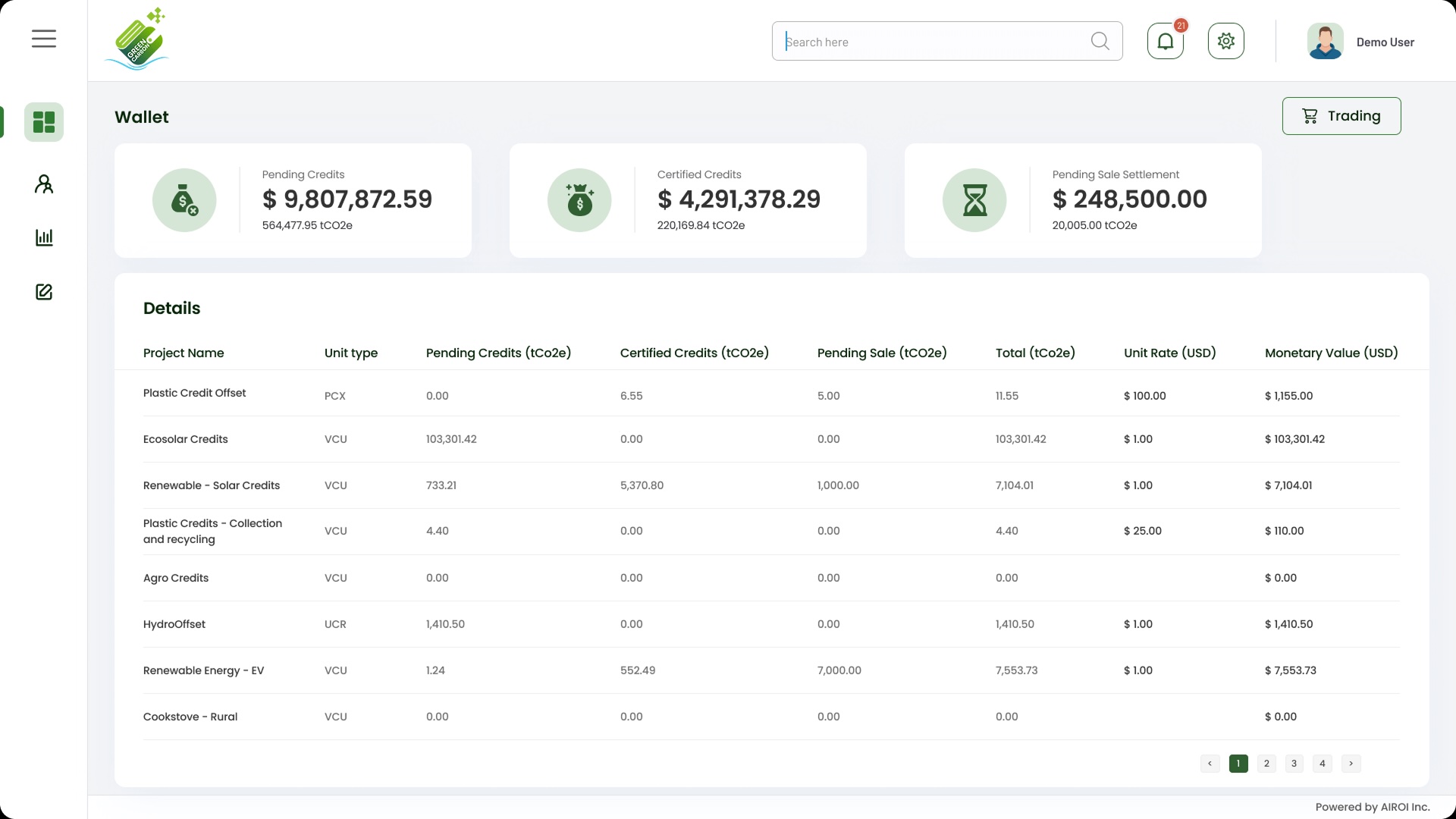Click the Trading button
This screenshot has height=819, width=1456.
click(1341, 116)
